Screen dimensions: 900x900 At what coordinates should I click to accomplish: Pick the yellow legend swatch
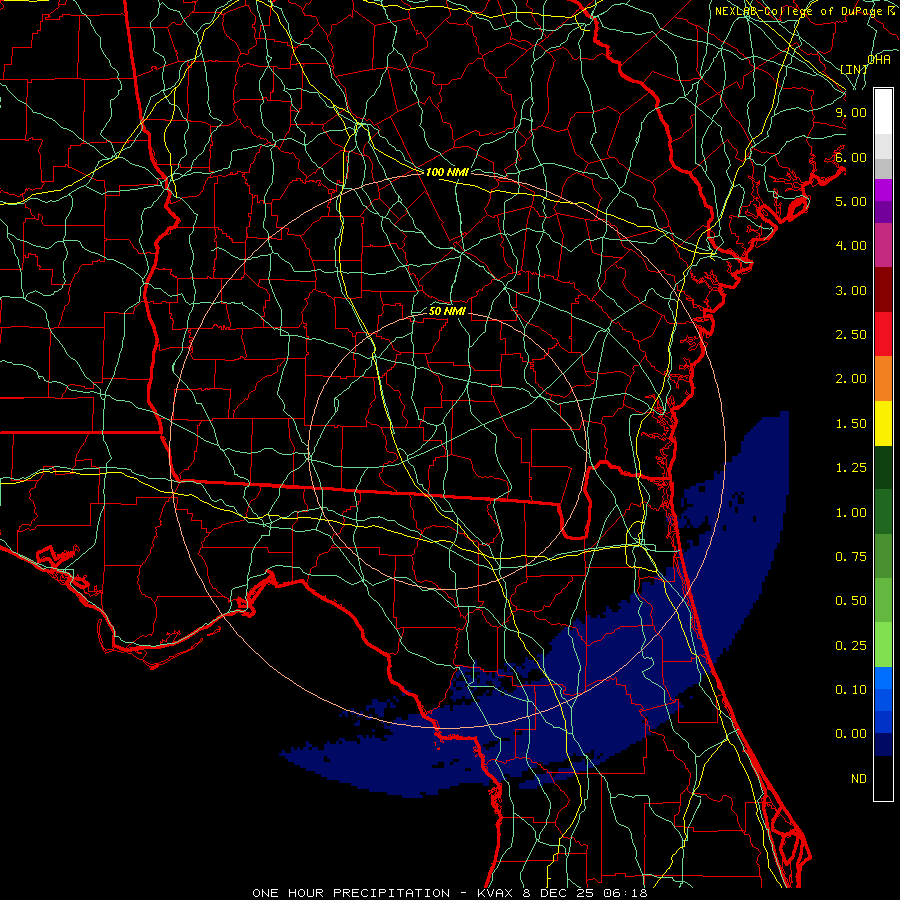[883, 423]
